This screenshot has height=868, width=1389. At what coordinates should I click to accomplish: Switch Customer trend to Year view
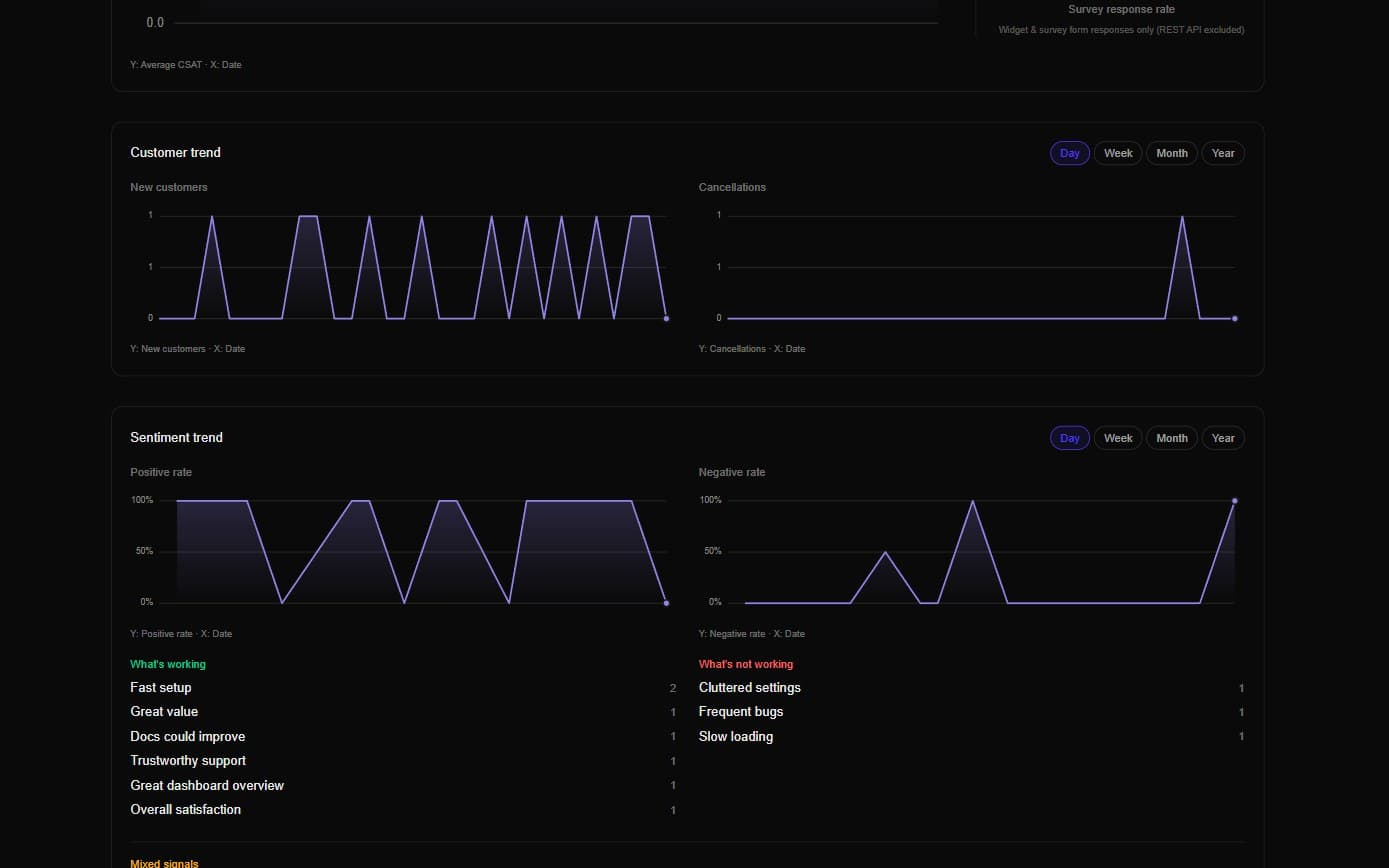pyautogui.click(x=1223, y=153)
